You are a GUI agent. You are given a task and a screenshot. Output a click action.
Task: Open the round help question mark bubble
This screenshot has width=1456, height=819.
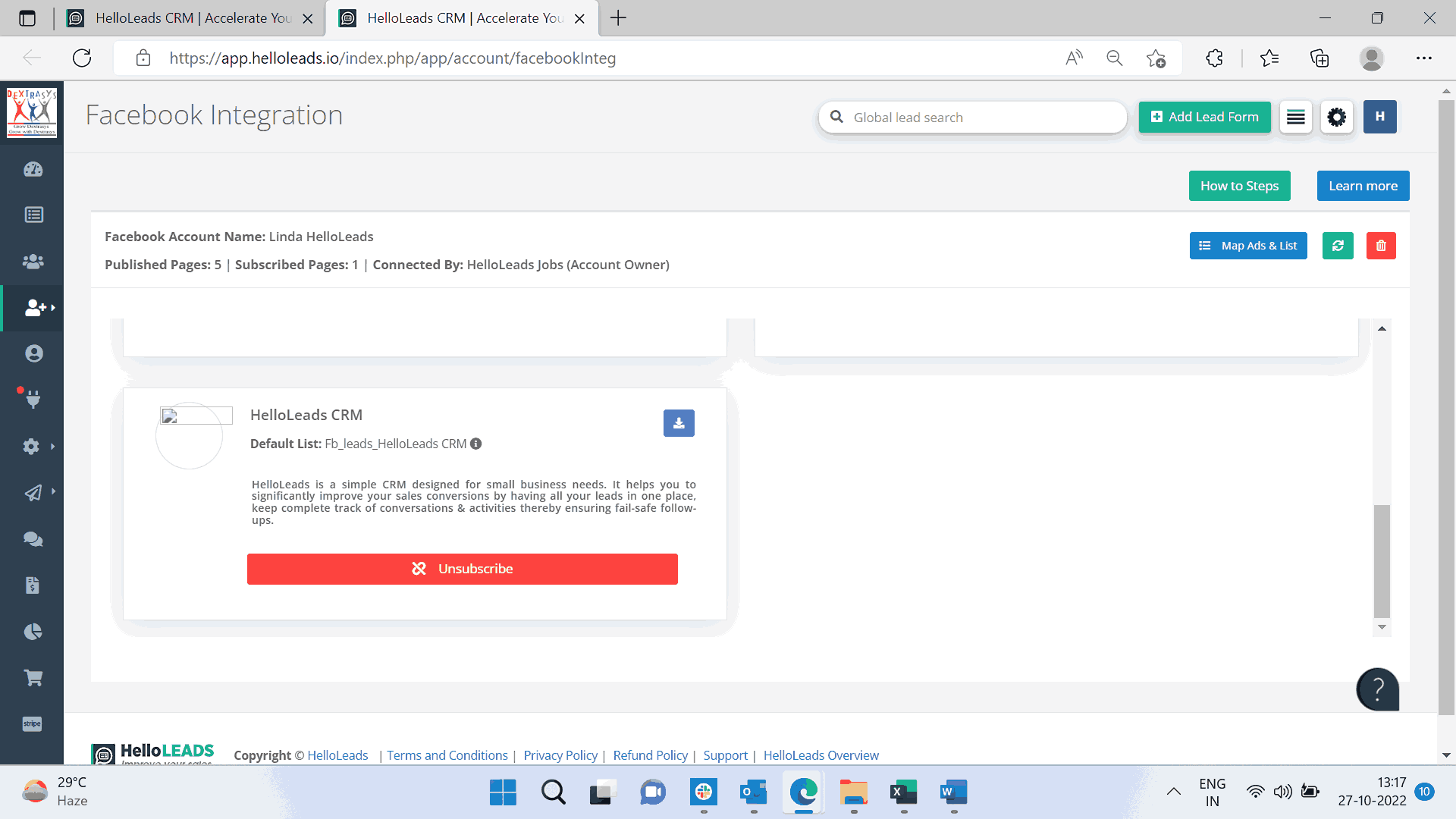1377,689
